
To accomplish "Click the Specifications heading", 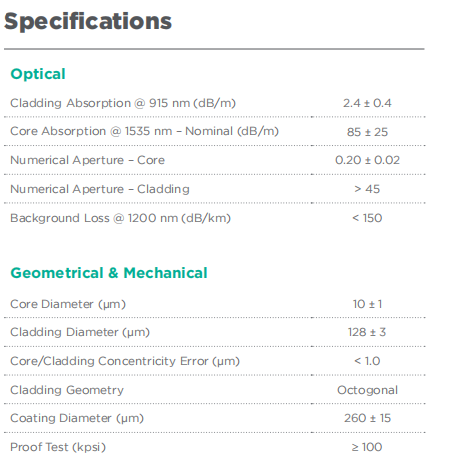I will 88,22.
